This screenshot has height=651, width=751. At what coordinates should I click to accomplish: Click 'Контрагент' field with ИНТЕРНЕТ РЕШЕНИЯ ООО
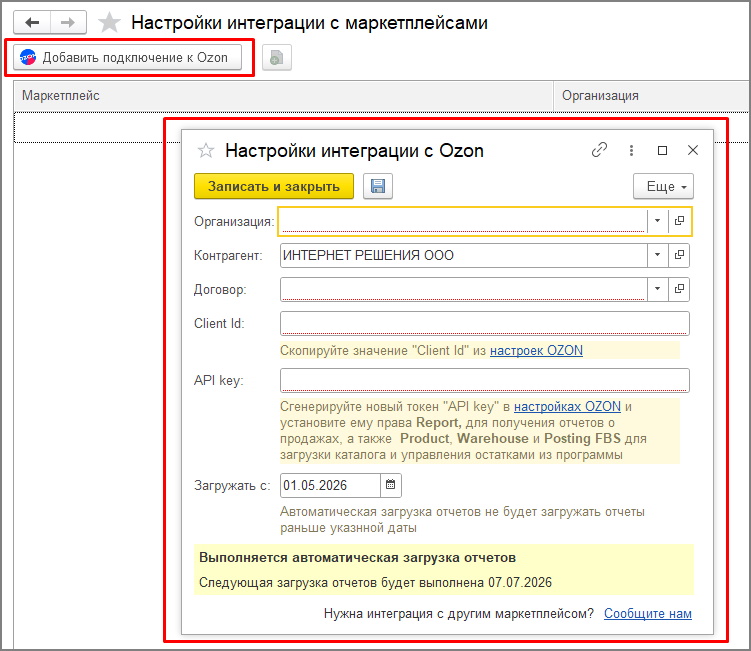pos(463,255)
